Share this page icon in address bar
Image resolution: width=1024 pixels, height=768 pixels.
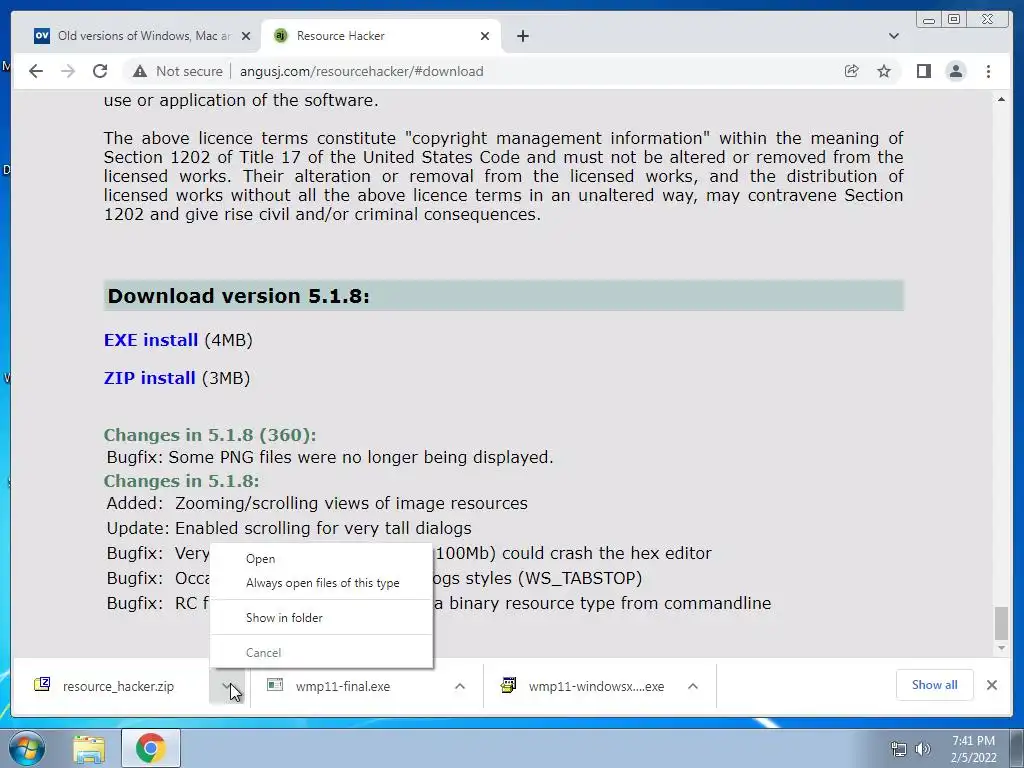point(852,71)
